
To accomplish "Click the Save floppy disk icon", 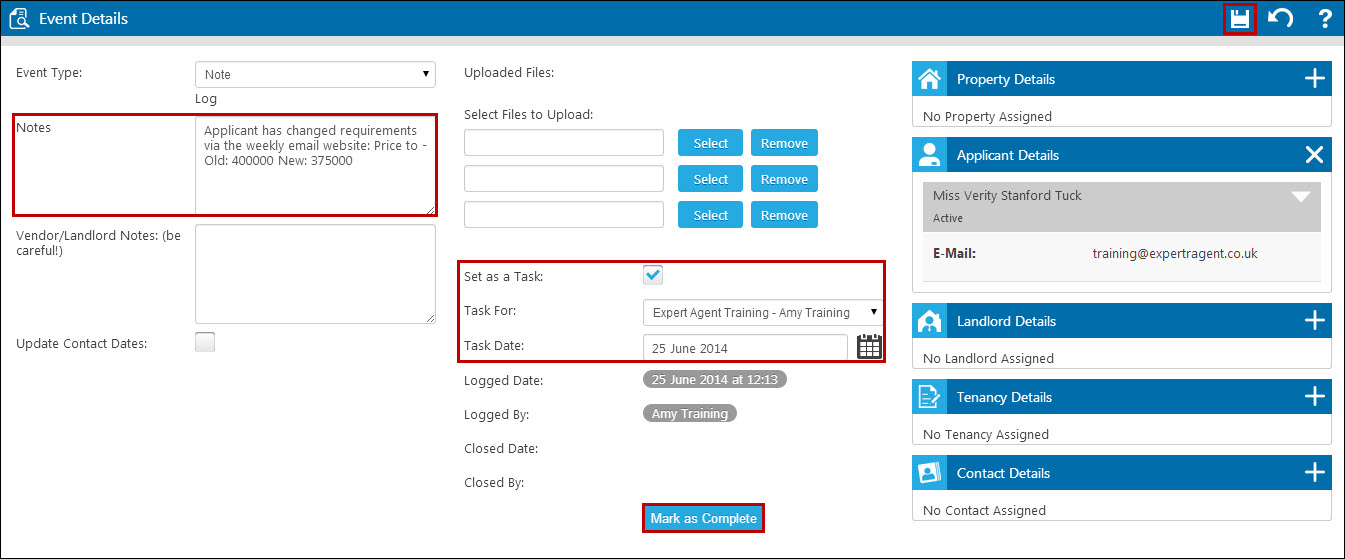I will pyautogui.click(x=1240, y=18).
